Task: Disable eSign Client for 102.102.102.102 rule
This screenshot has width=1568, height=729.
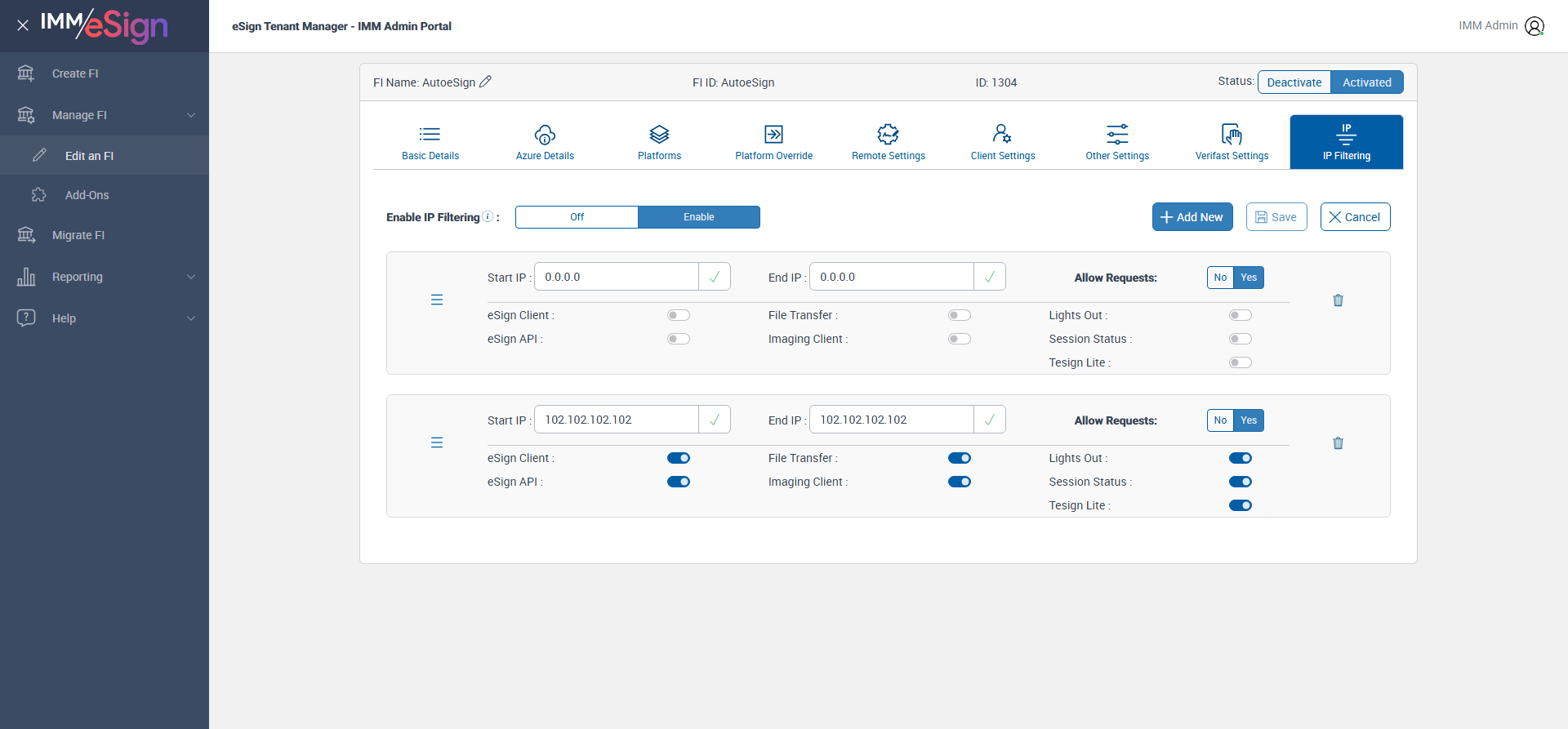Action: (679, 458)
